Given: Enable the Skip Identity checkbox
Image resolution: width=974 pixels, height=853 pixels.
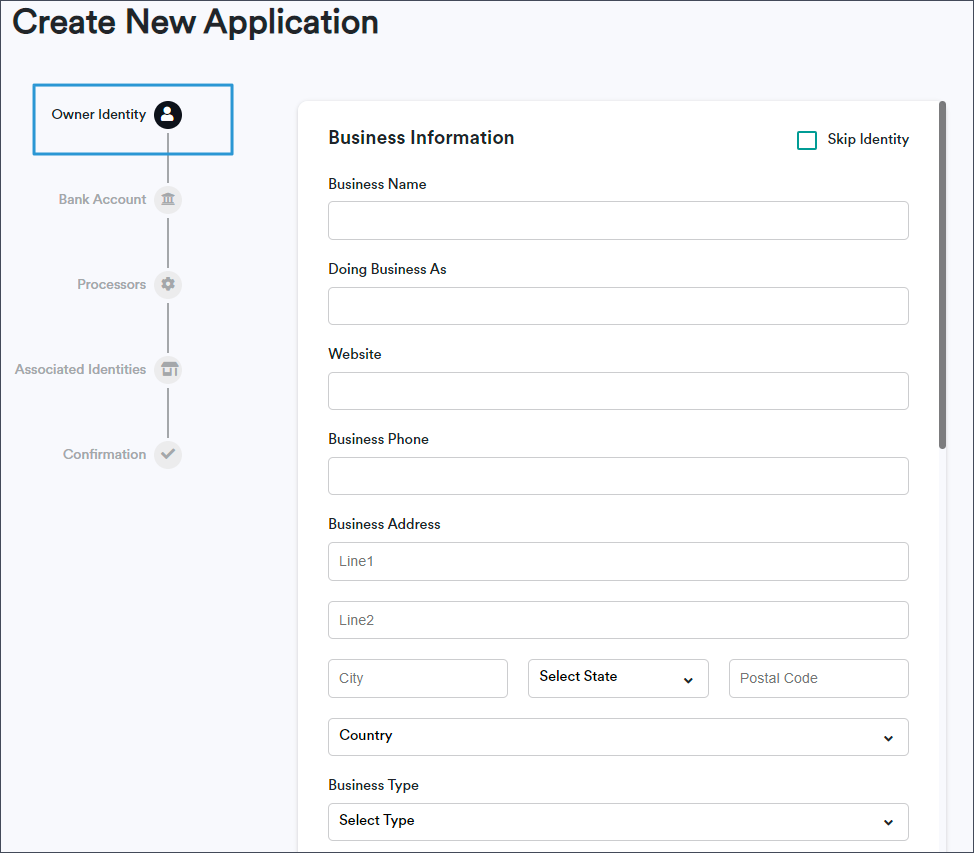Looking at the screenshot, I should (806, 140).
